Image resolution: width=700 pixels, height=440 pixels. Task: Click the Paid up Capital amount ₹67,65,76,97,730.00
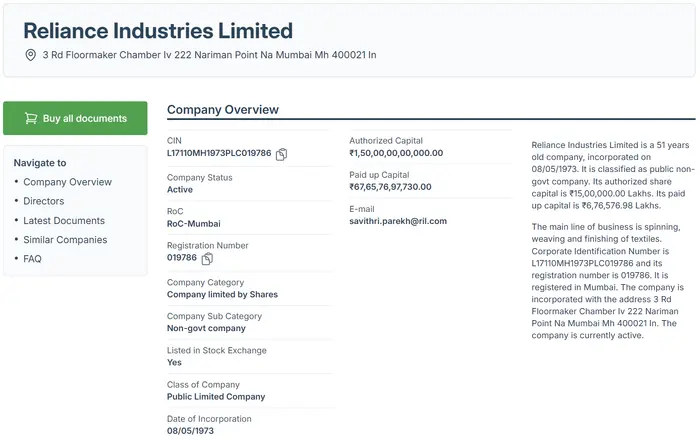[390, 187]
